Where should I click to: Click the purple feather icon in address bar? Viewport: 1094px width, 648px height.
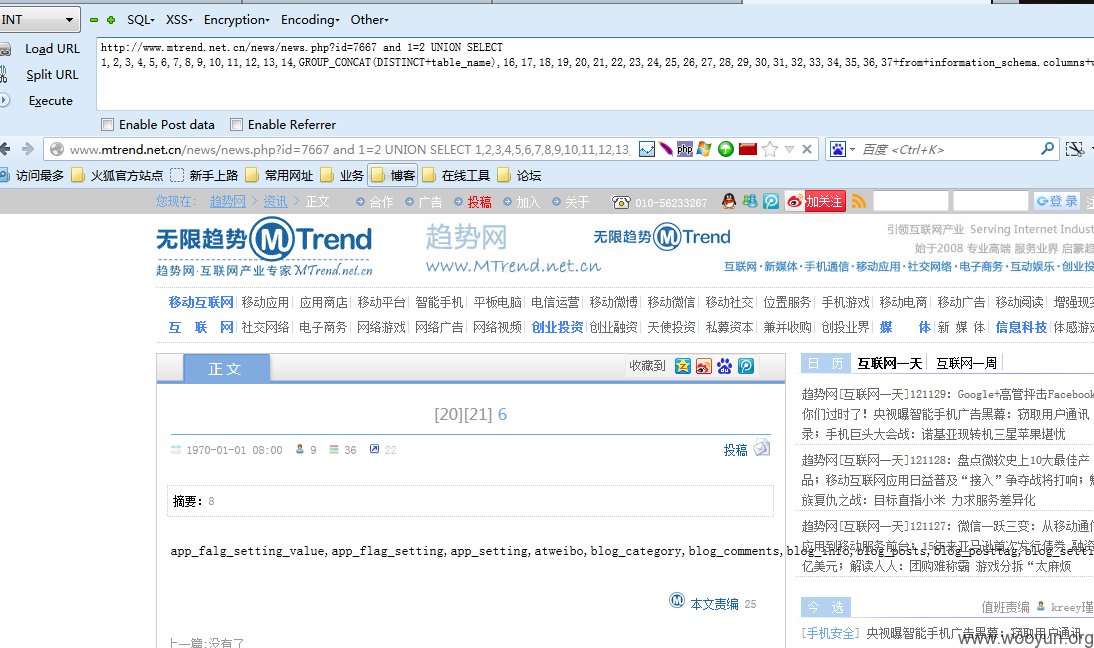click(666, 149)
